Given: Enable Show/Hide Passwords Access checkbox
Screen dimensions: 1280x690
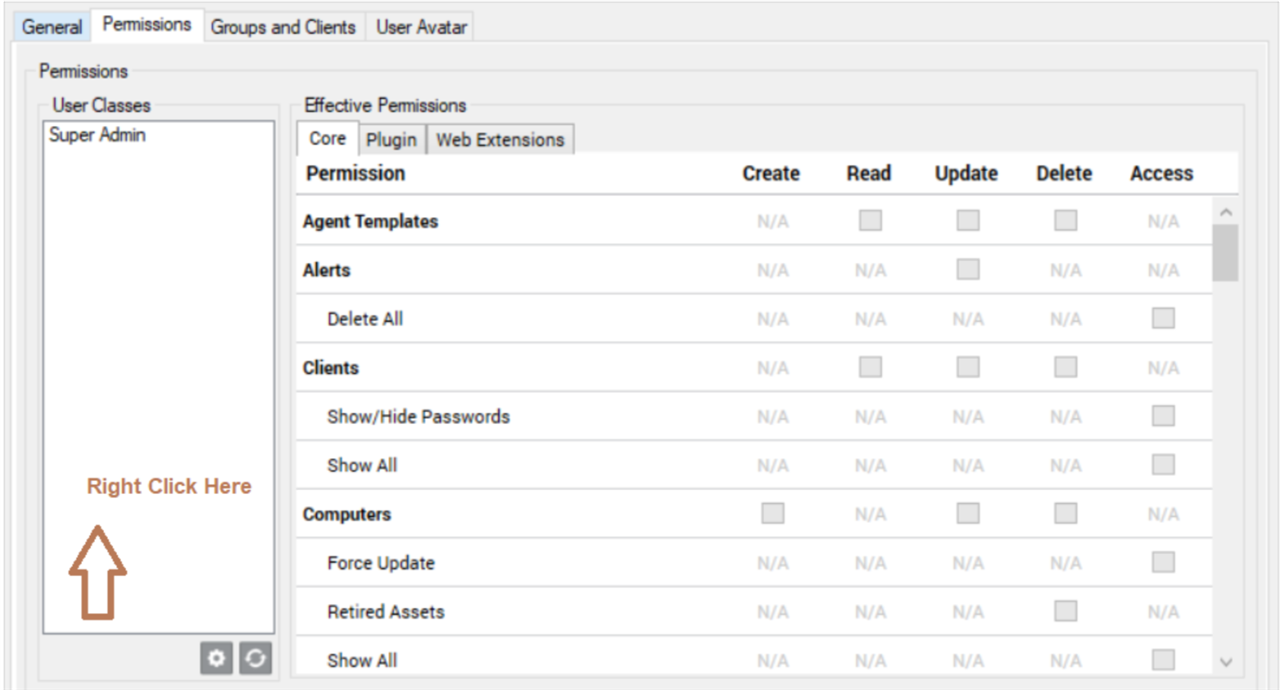Looking at the screenshot, I should [x=1162, y=416].
